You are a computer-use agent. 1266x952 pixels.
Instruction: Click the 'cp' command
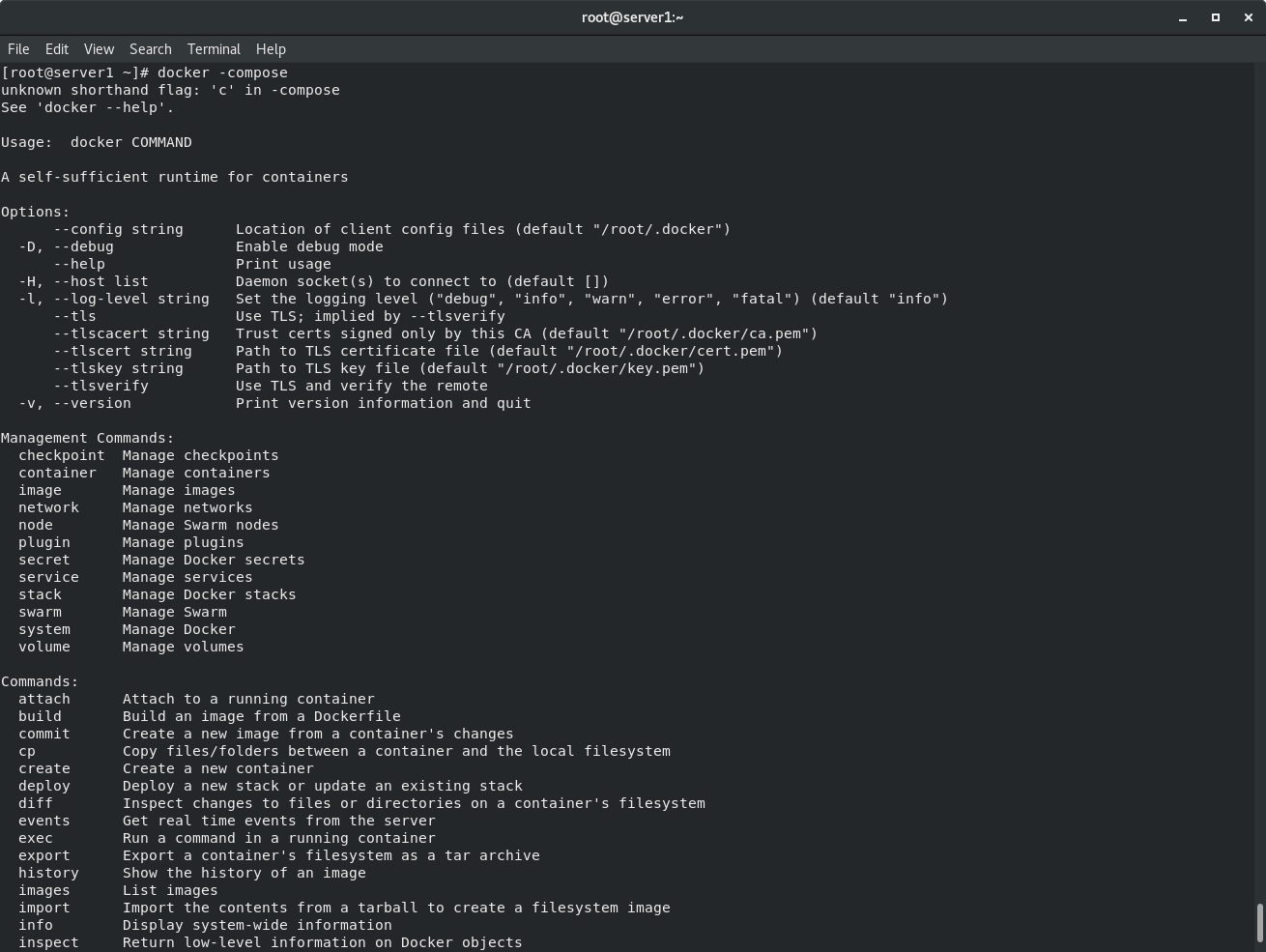point(27,751)
